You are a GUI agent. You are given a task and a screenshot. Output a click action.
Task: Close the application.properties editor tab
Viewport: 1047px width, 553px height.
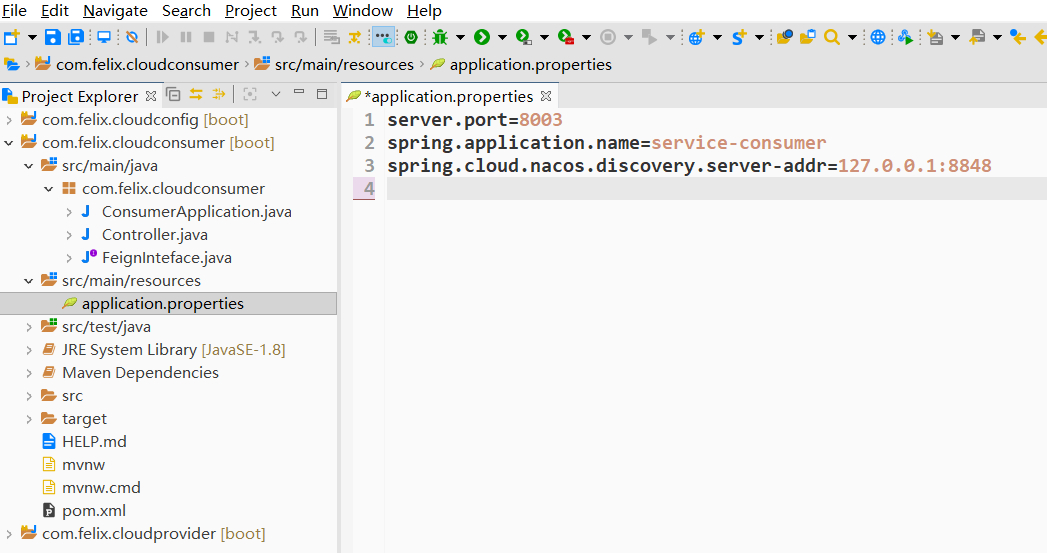546,96
